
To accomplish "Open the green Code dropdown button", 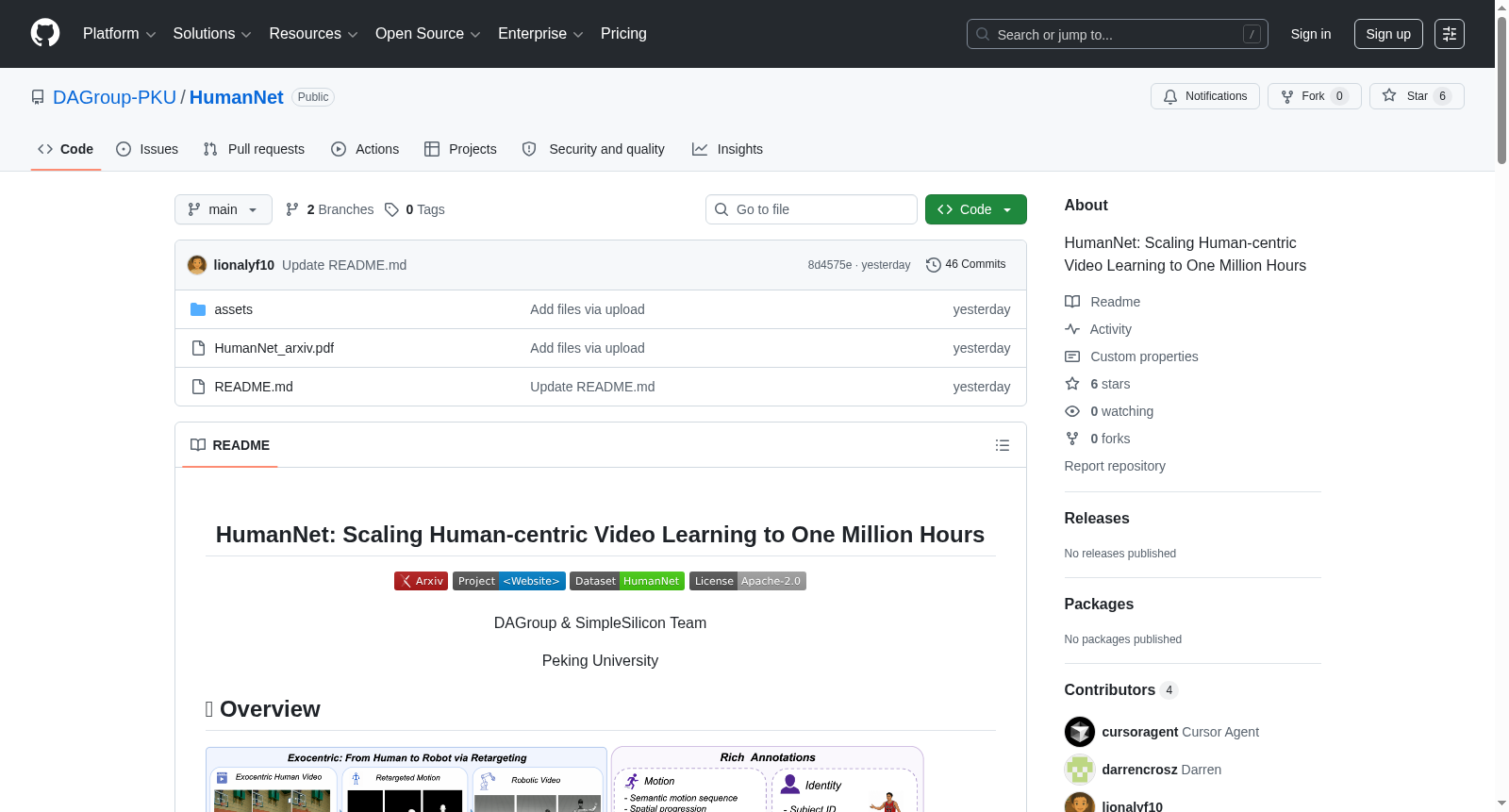I will (x=976, y=209).
